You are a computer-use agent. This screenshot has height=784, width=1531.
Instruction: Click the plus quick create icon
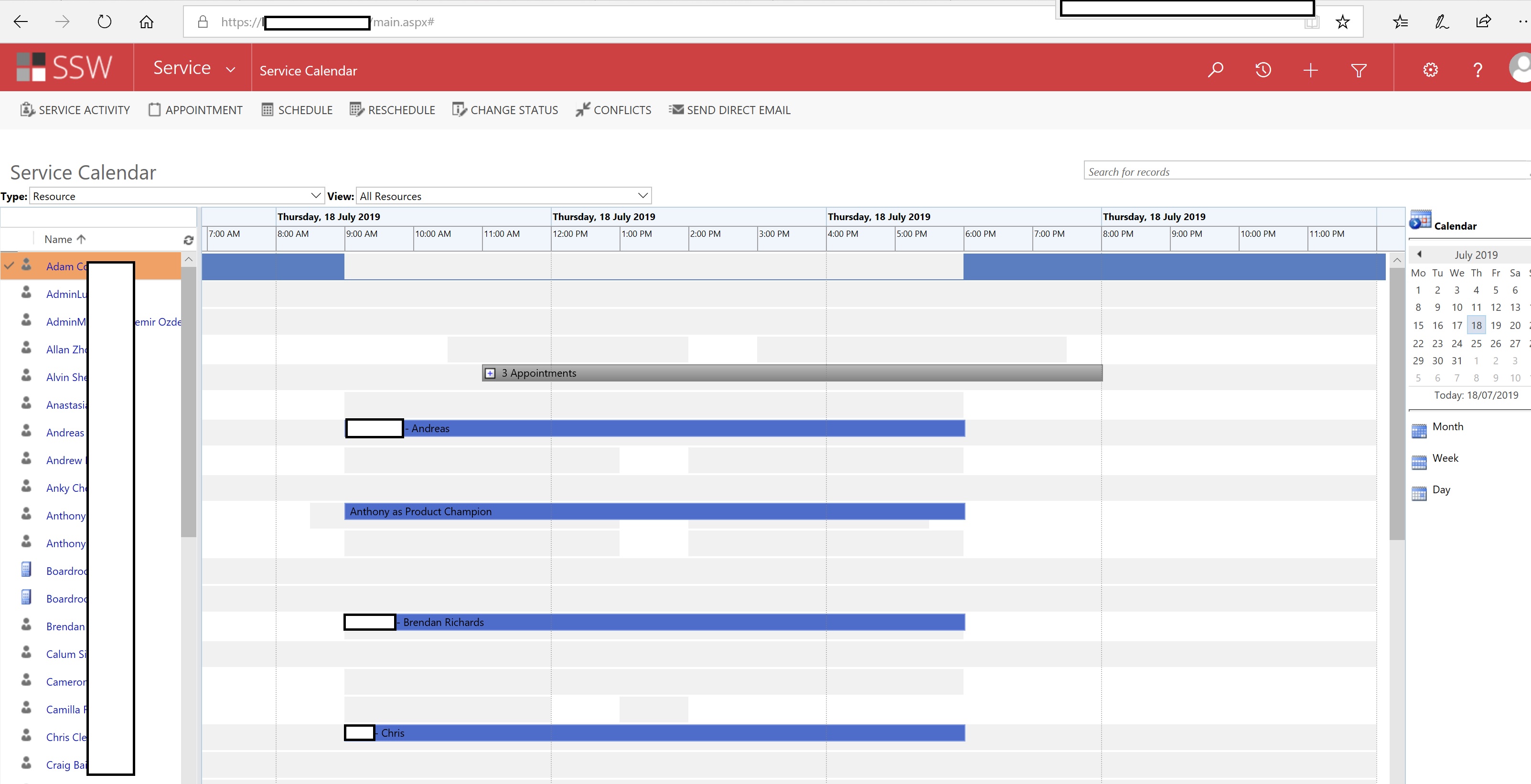click(x=1310, y=70)
